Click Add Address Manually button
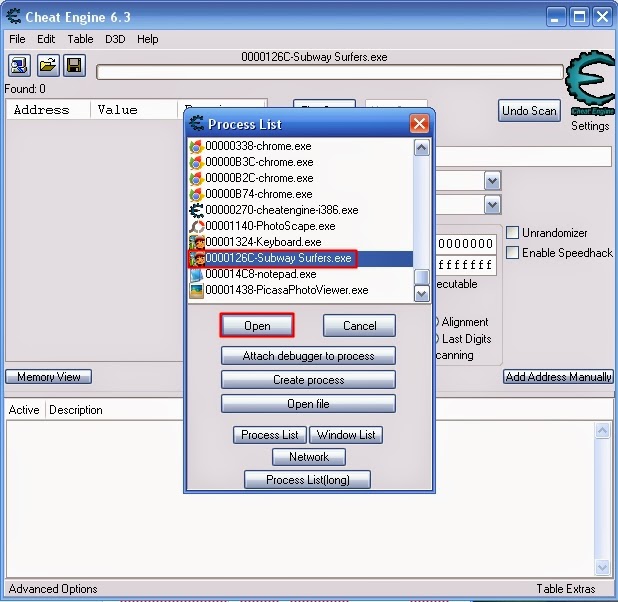 [x=558, y=376]
